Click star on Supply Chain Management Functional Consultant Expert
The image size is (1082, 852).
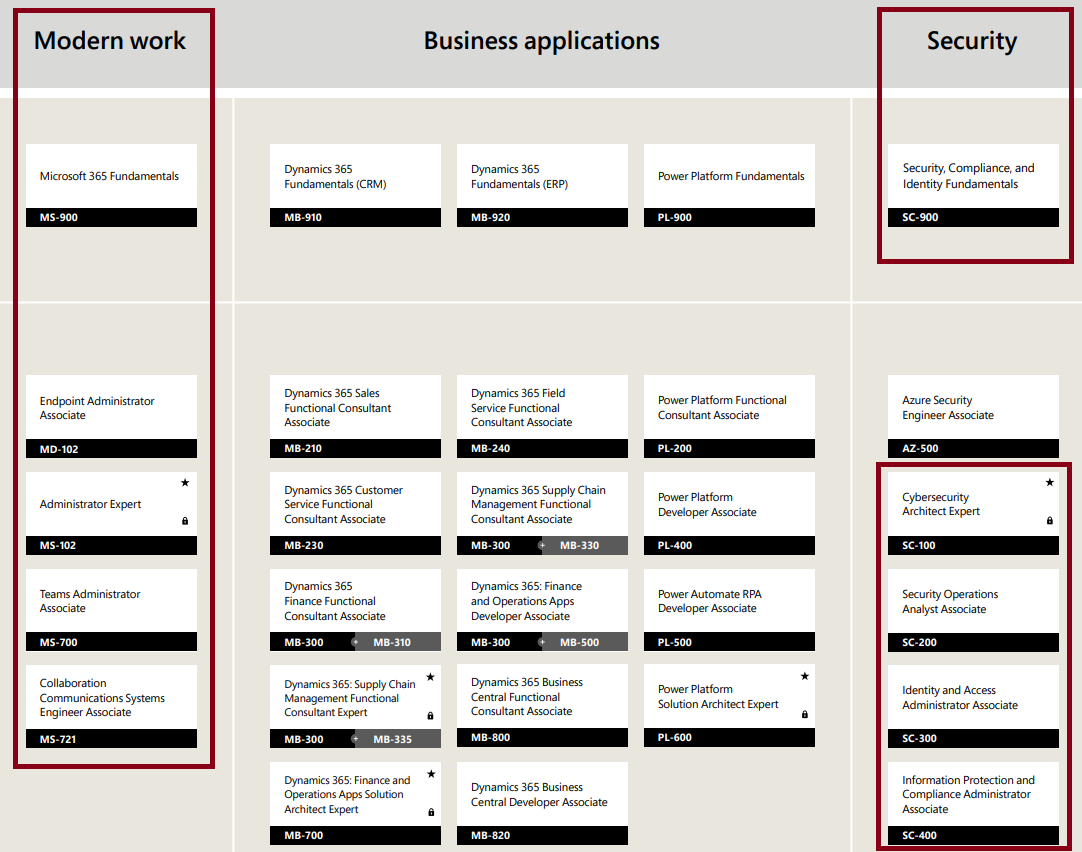pos(431,677)
